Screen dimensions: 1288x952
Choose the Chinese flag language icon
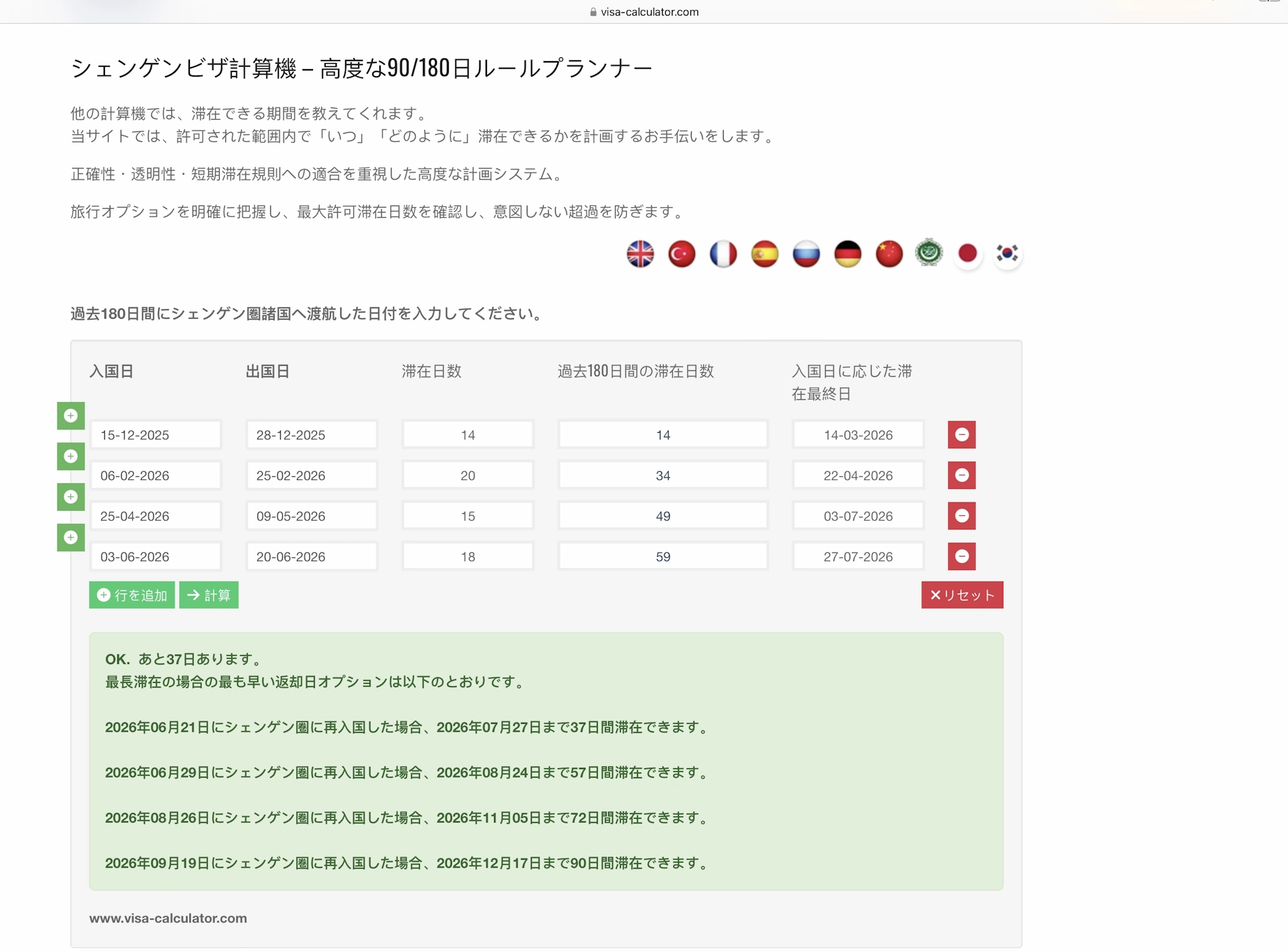tap(889, 254)
